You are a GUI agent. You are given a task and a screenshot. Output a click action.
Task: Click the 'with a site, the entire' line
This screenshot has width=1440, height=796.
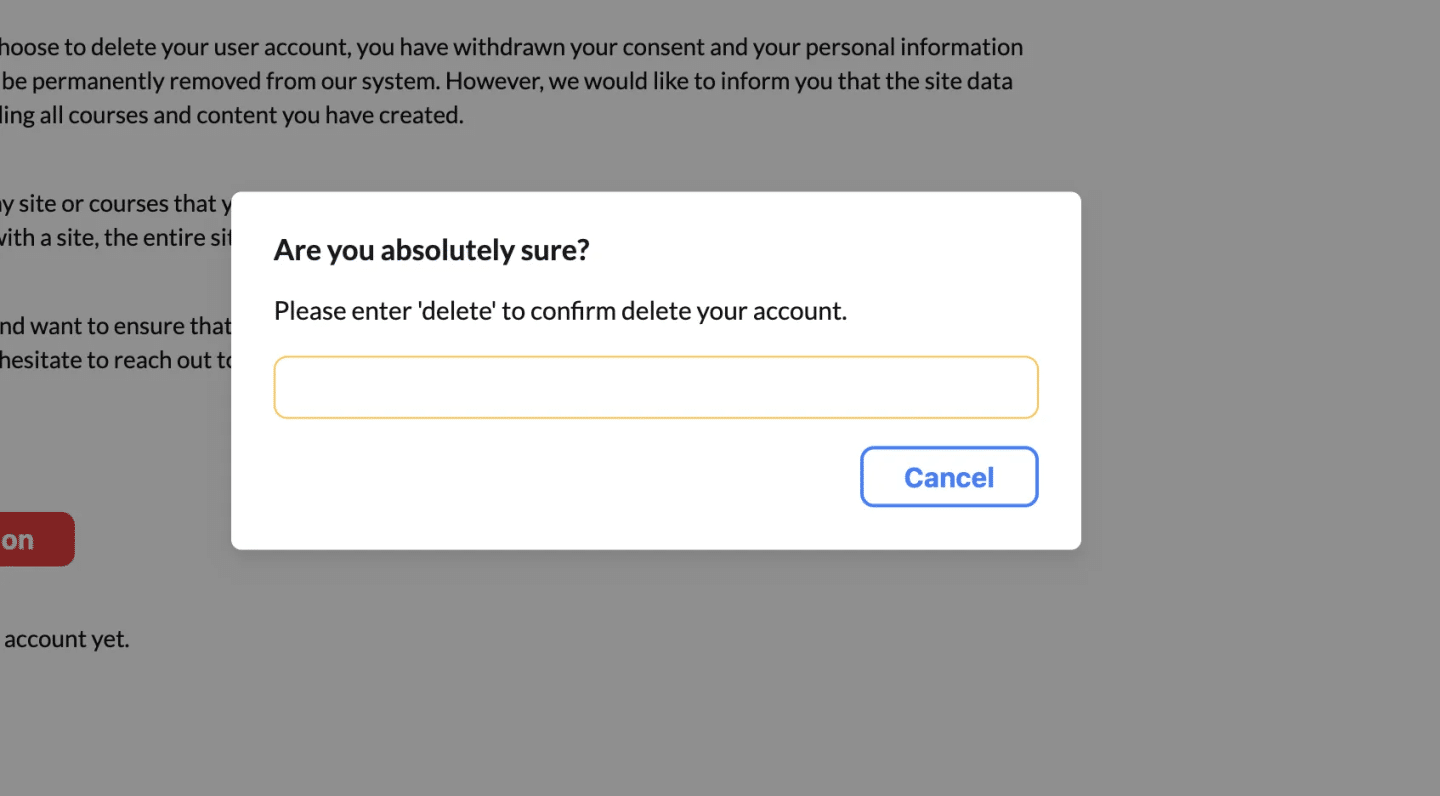pyautogui.click(x=115, y=237)
